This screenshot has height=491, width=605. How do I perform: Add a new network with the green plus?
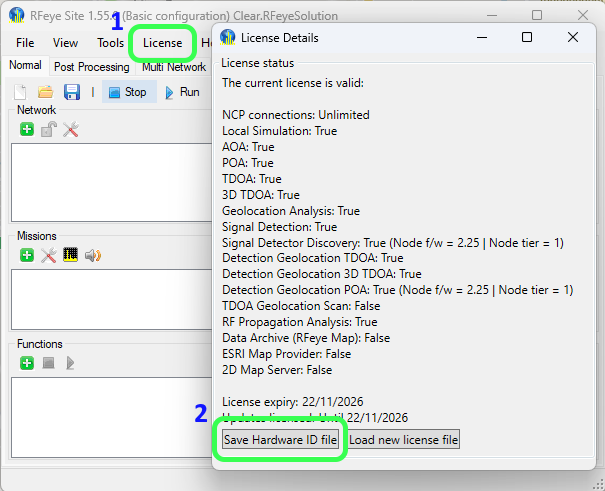coord(27,129)
